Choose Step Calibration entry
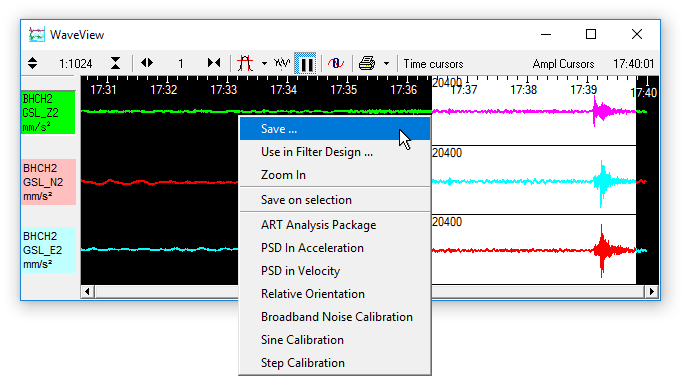The image size is (685, 379). click(335, 363)
